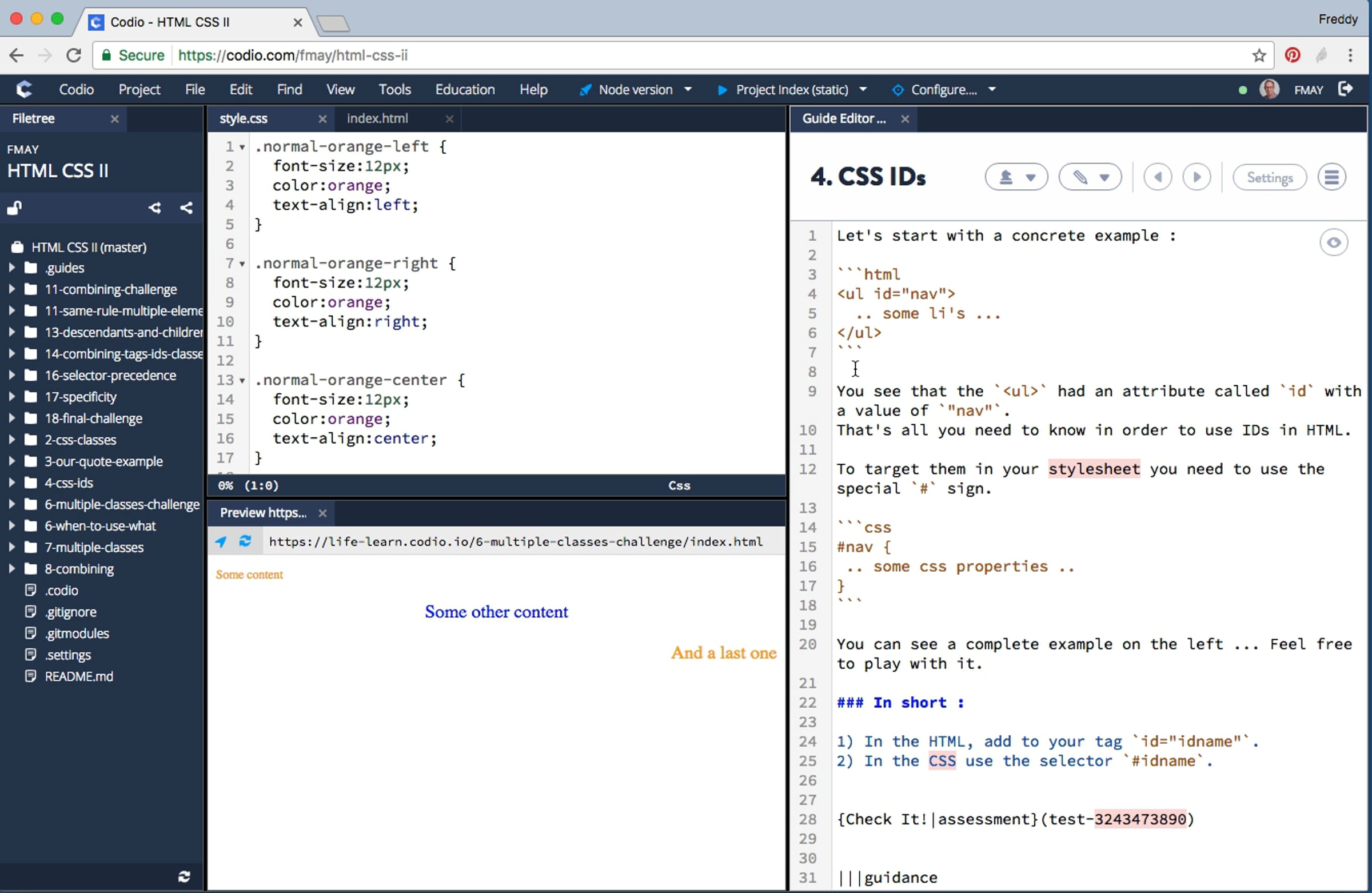Click the Css language indicator in status bar
Viewport: 1372px width, 893px height.
coord(679,485)
